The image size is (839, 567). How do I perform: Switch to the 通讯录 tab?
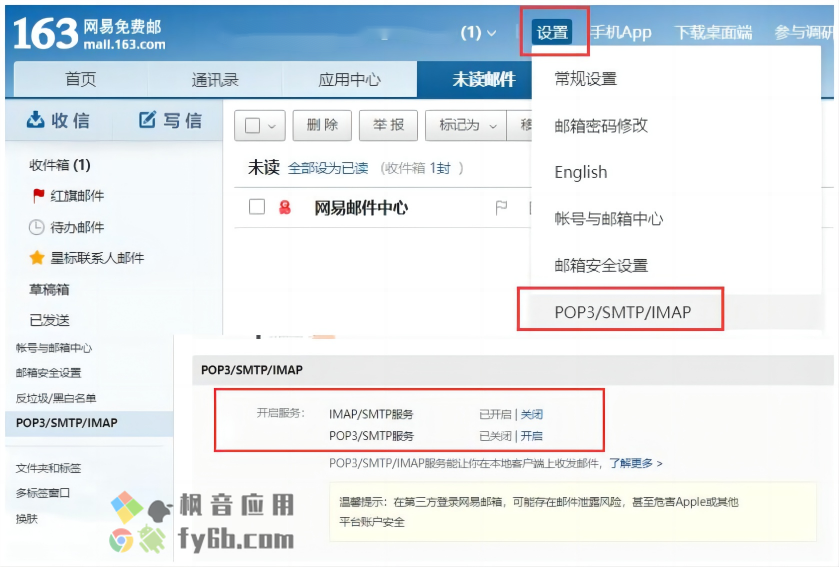(x=215, y=79)
